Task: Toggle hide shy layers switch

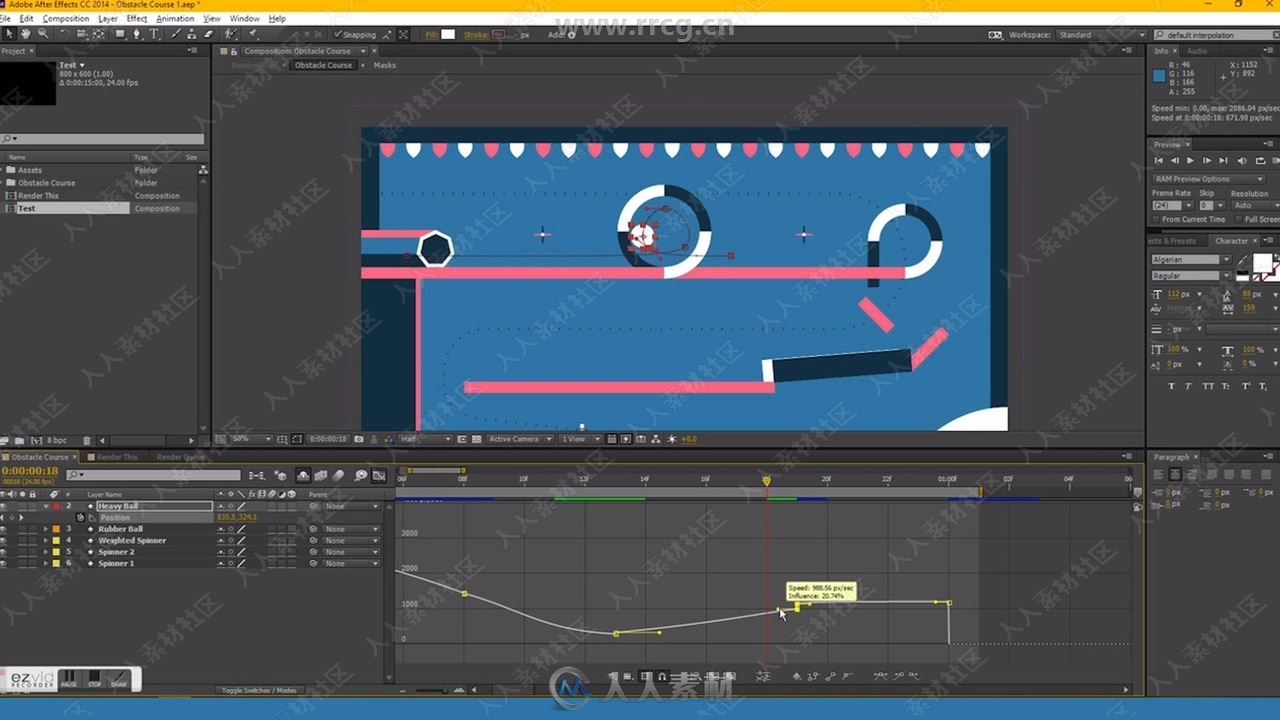Action: point(304,475)
